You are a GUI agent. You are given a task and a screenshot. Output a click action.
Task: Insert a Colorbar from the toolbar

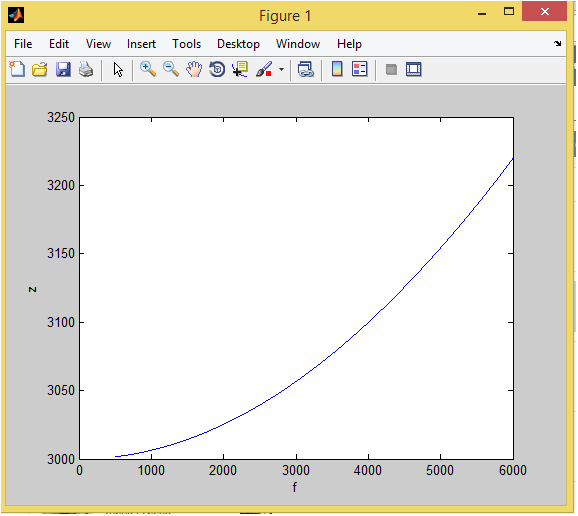[337, 69]
